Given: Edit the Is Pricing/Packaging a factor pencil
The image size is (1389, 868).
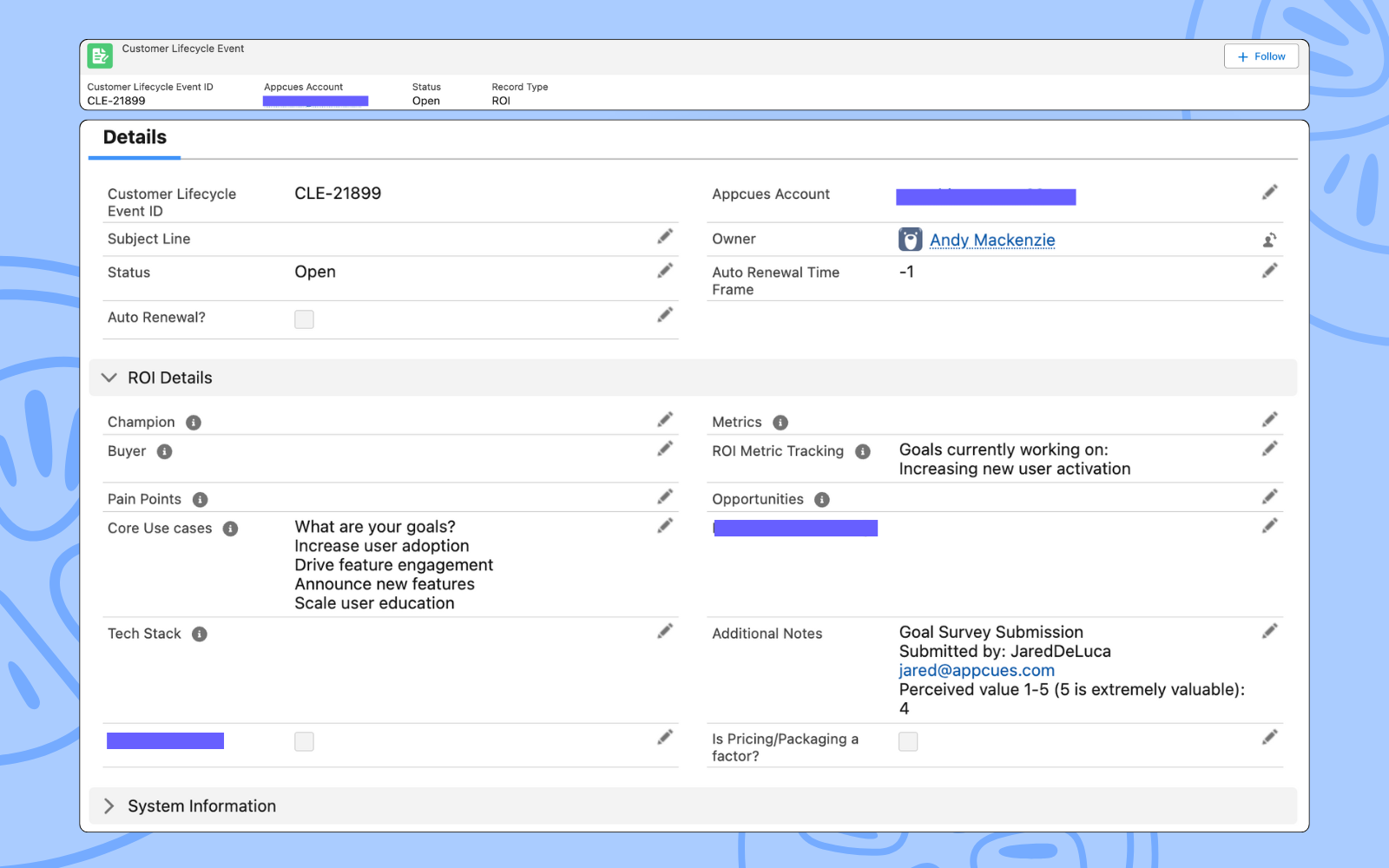Looking at the screenshot, I should pyautogui.click(x=1269, y=737).
